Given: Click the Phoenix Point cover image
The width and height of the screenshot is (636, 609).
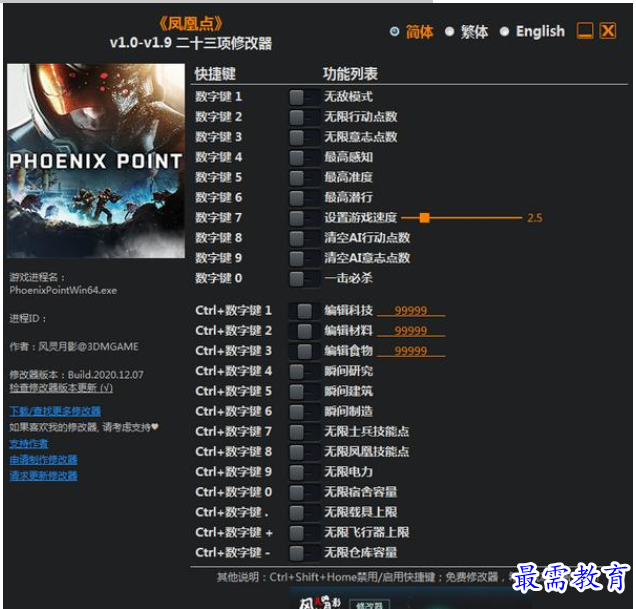Looking at the screenshot, I should coord(96,161).
